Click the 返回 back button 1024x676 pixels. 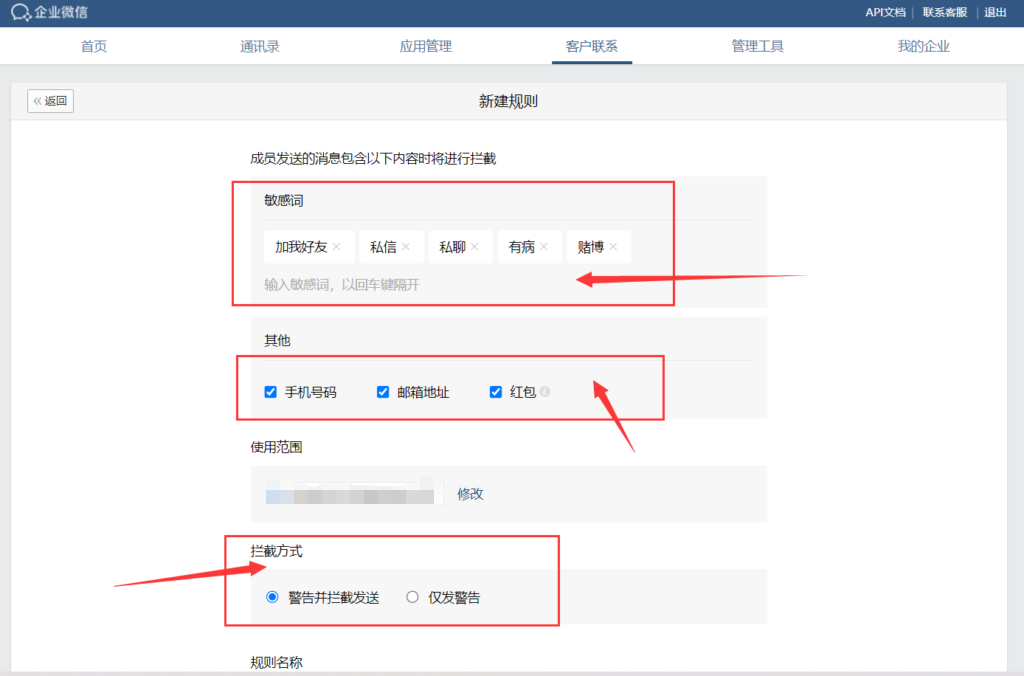50,101
